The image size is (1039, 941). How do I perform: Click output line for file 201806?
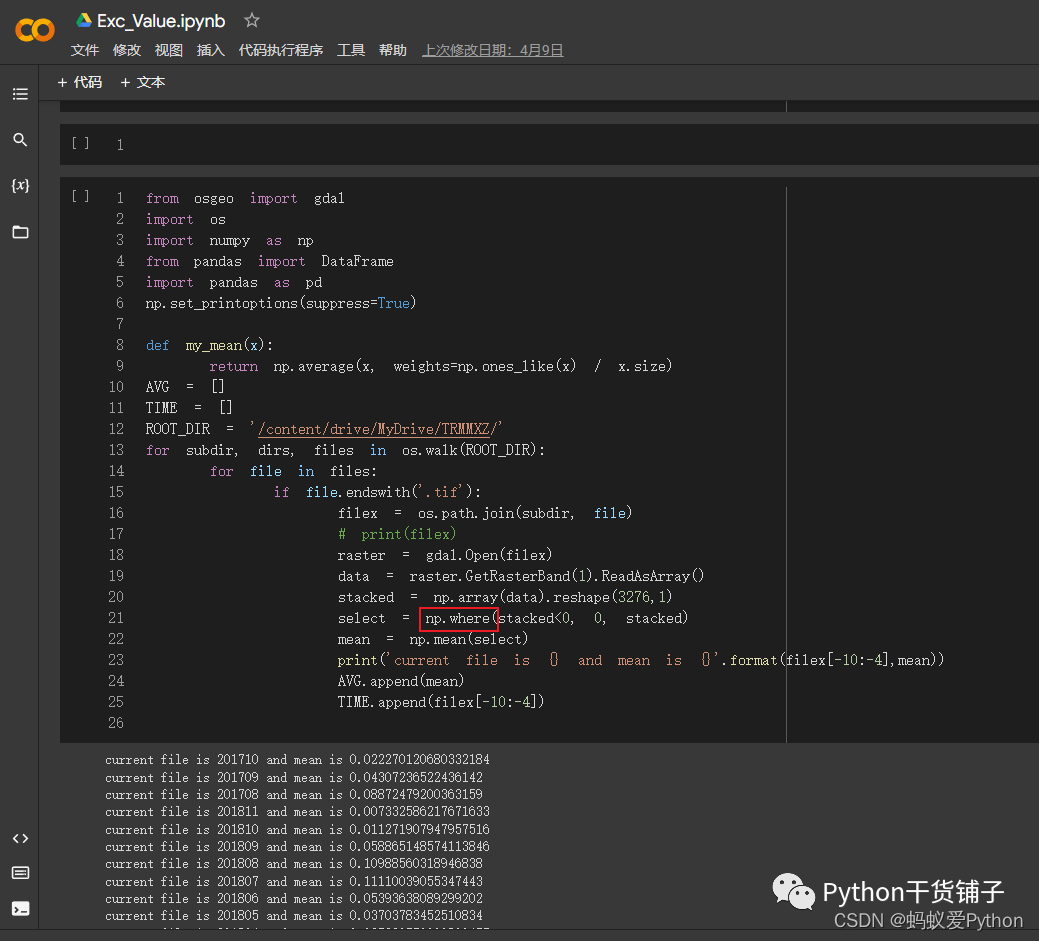tap(294, 899)
